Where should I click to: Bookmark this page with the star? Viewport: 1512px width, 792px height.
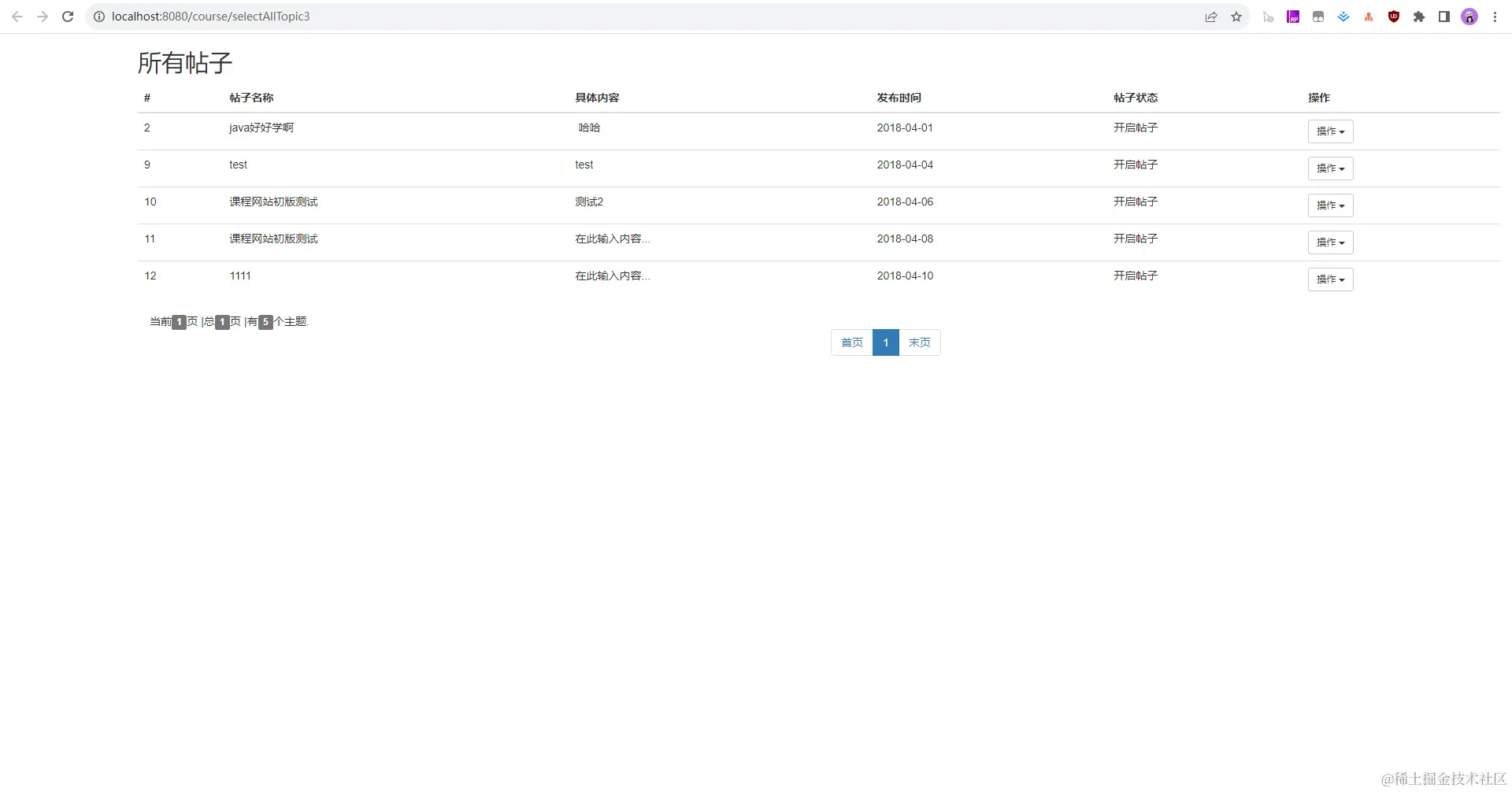coord(1236,17)
